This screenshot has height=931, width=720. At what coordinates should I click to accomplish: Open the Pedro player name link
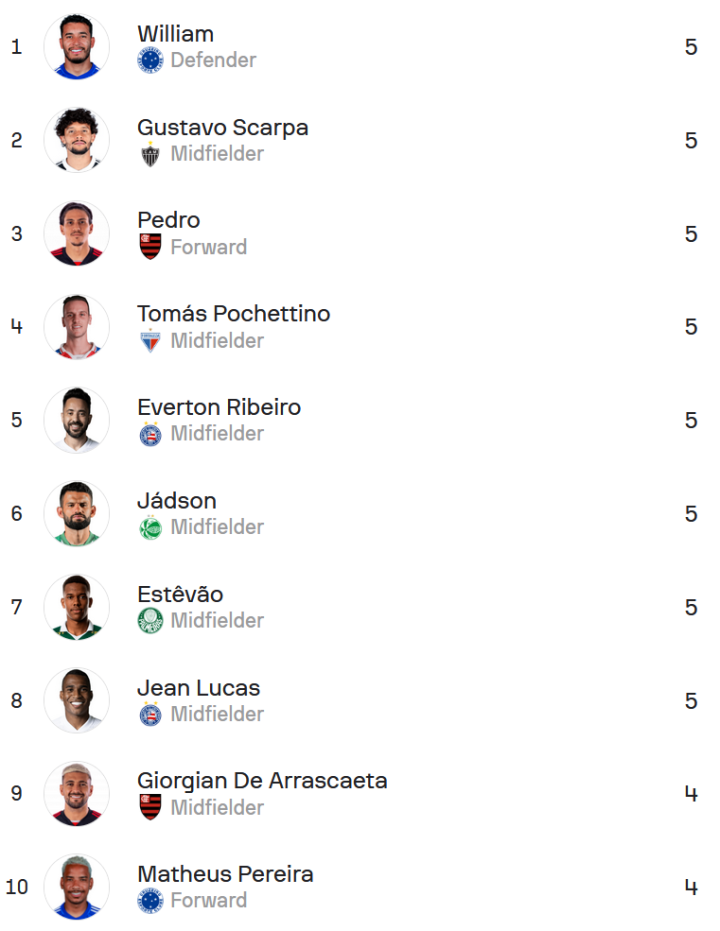tap(169, 220)
